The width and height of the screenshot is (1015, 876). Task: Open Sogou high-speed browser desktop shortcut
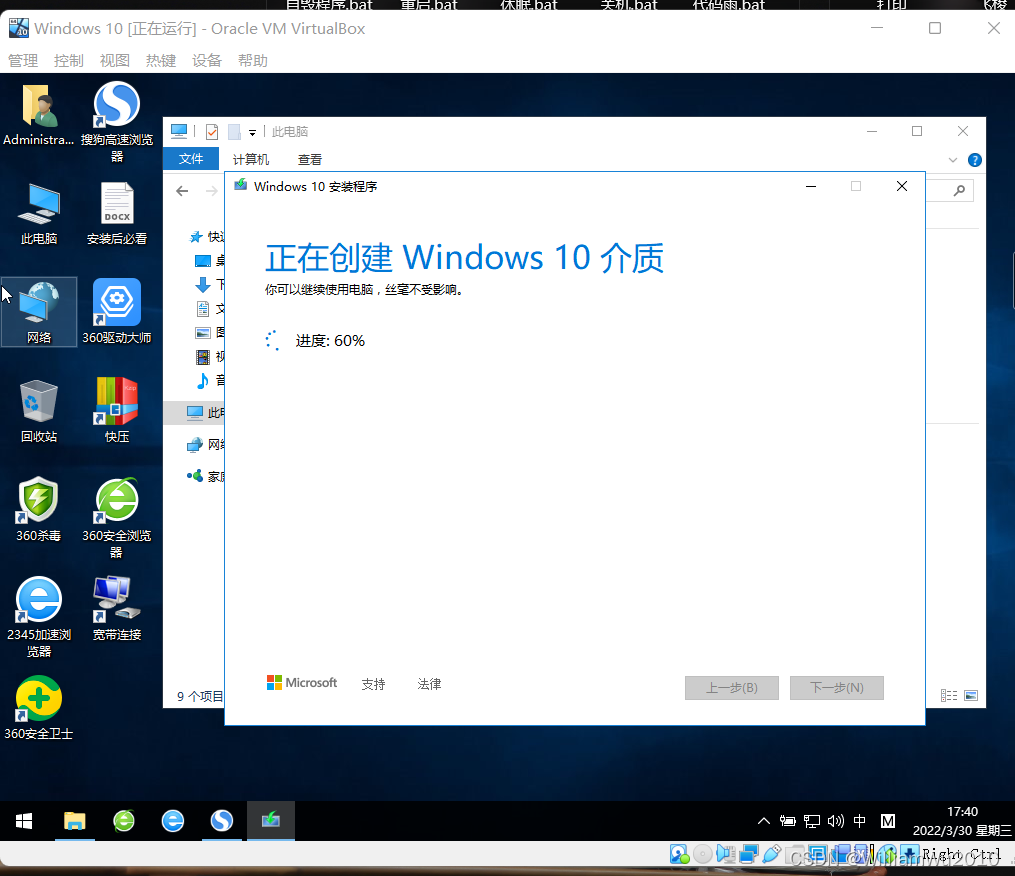pyautogui.click(x=117, y=122)
